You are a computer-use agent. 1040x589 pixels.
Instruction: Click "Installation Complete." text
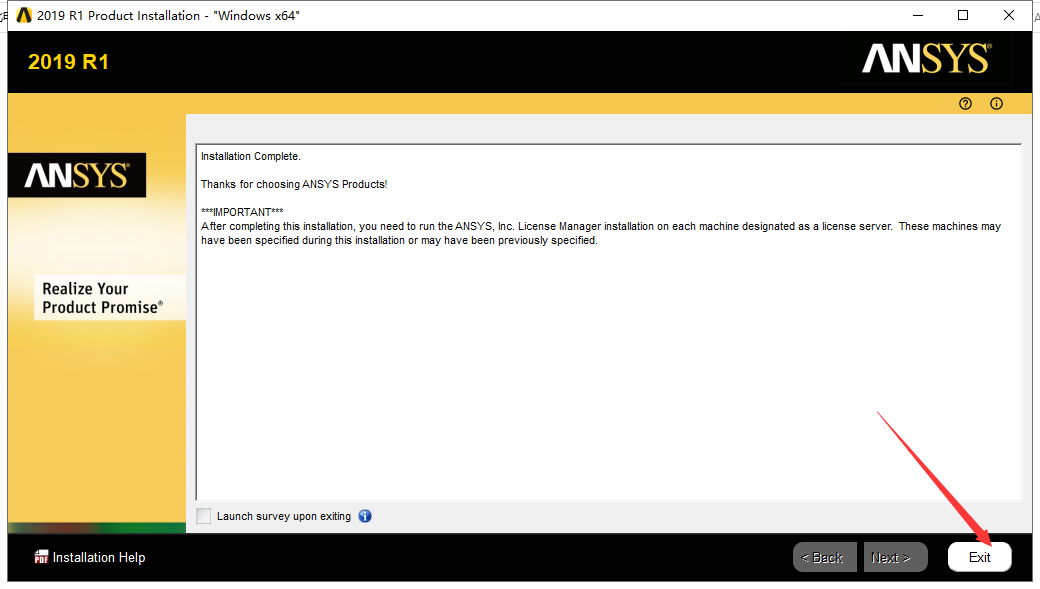click(251, 157)
